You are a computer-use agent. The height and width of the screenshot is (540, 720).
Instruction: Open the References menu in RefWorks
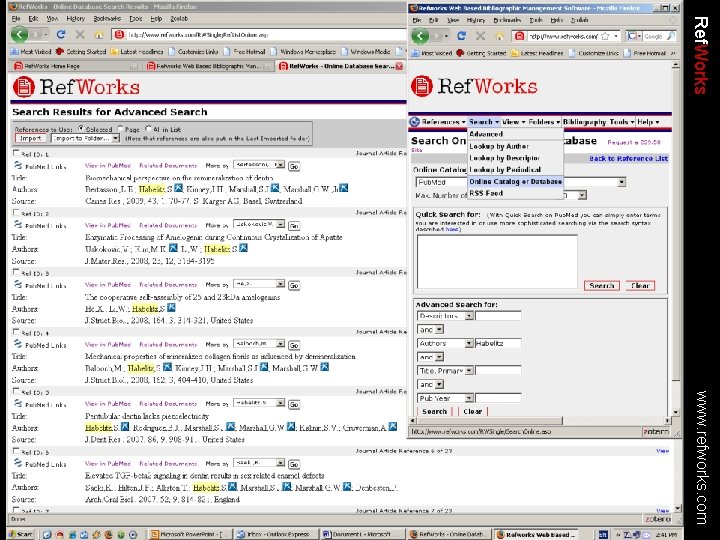pyautogui.click(x=444, y=122)
